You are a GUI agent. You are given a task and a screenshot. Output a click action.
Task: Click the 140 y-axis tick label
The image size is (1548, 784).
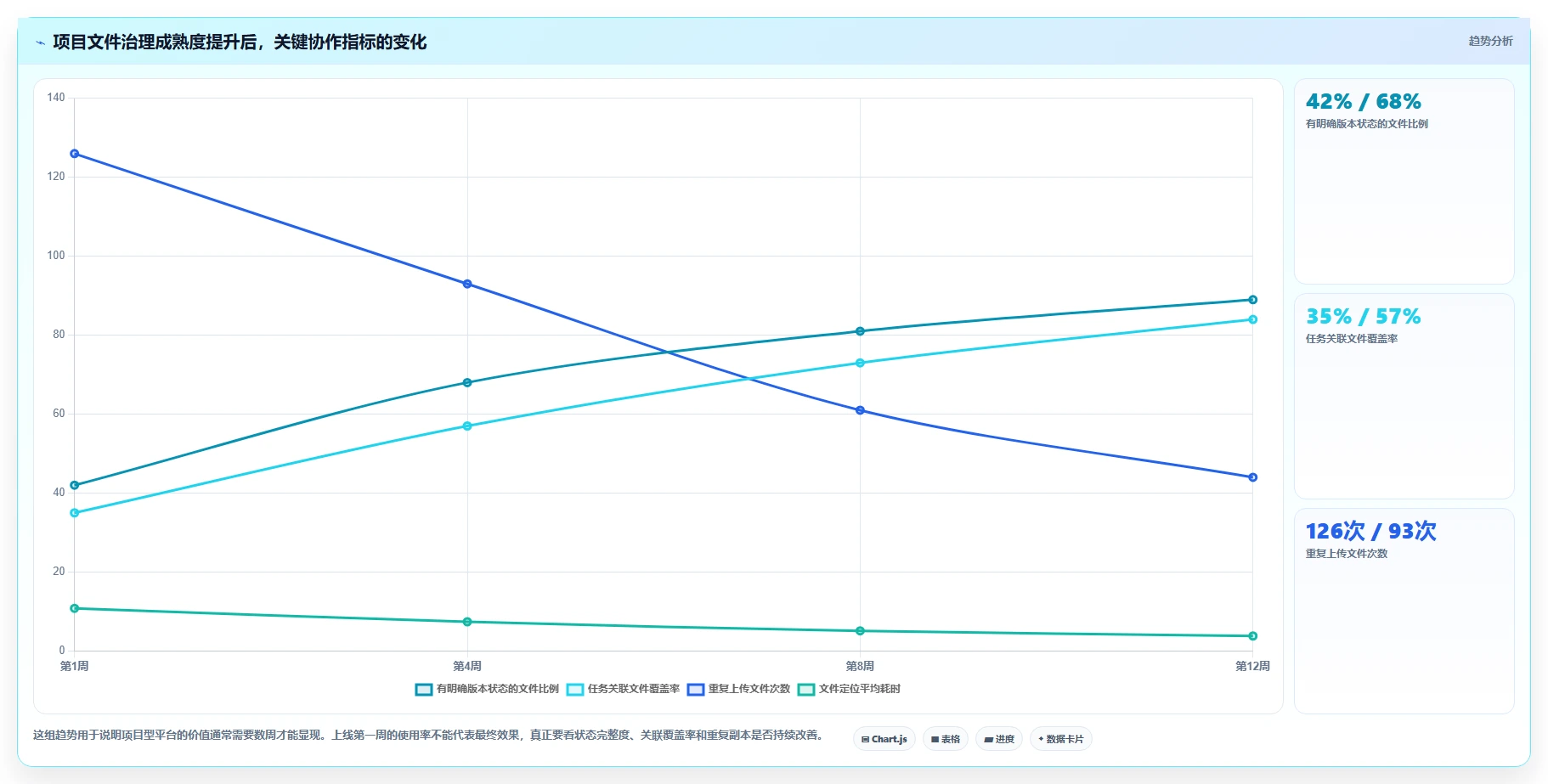click(x=56, y=98)
